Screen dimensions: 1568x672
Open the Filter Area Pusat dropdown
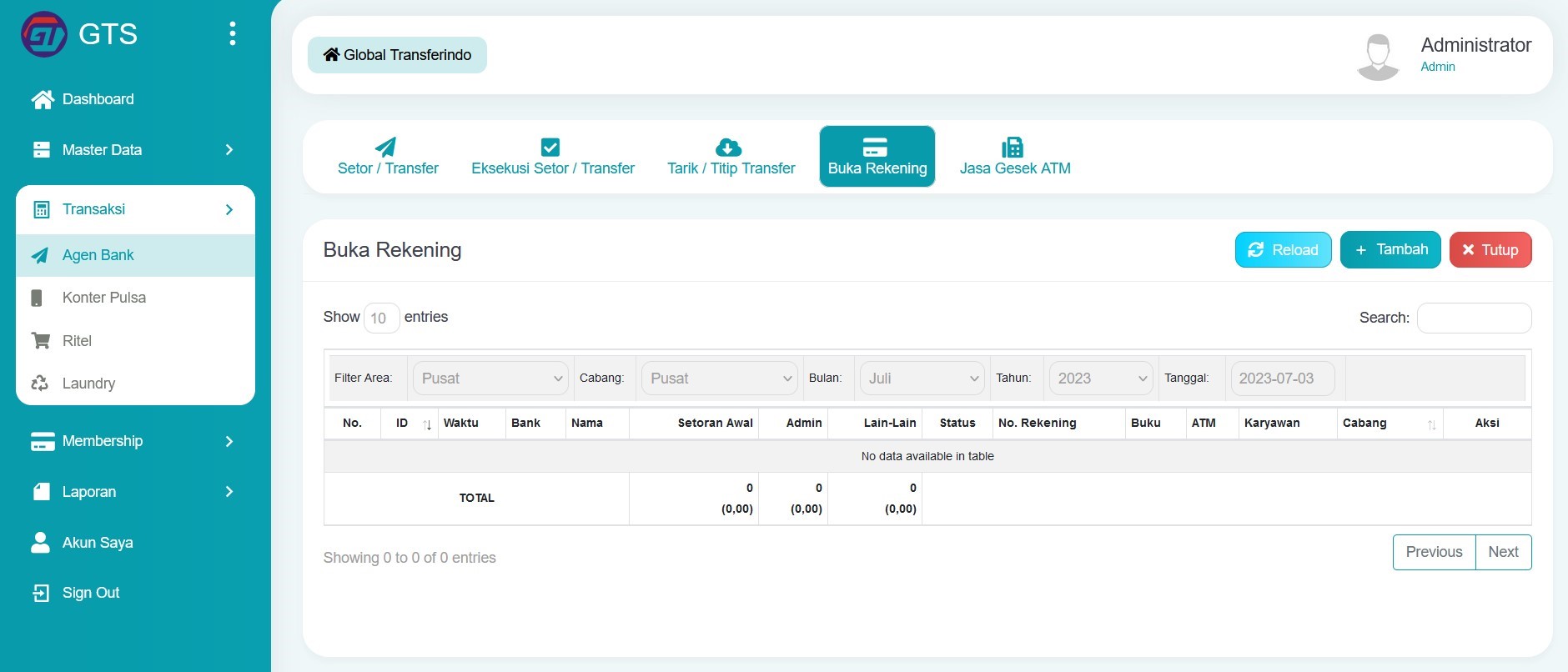click(490, 379)
